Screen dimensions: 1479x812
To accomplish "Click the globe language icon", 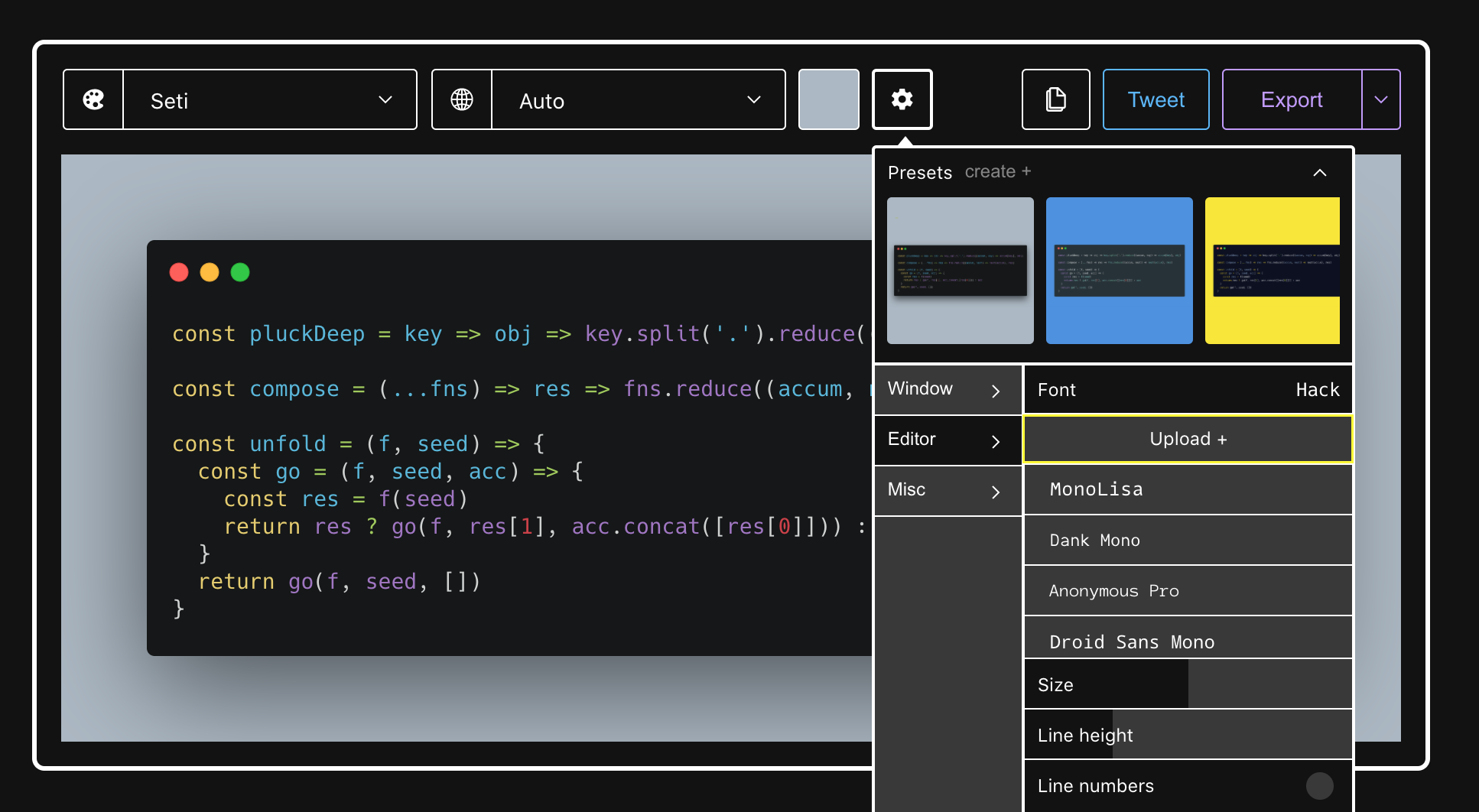I will coord(462,99).
